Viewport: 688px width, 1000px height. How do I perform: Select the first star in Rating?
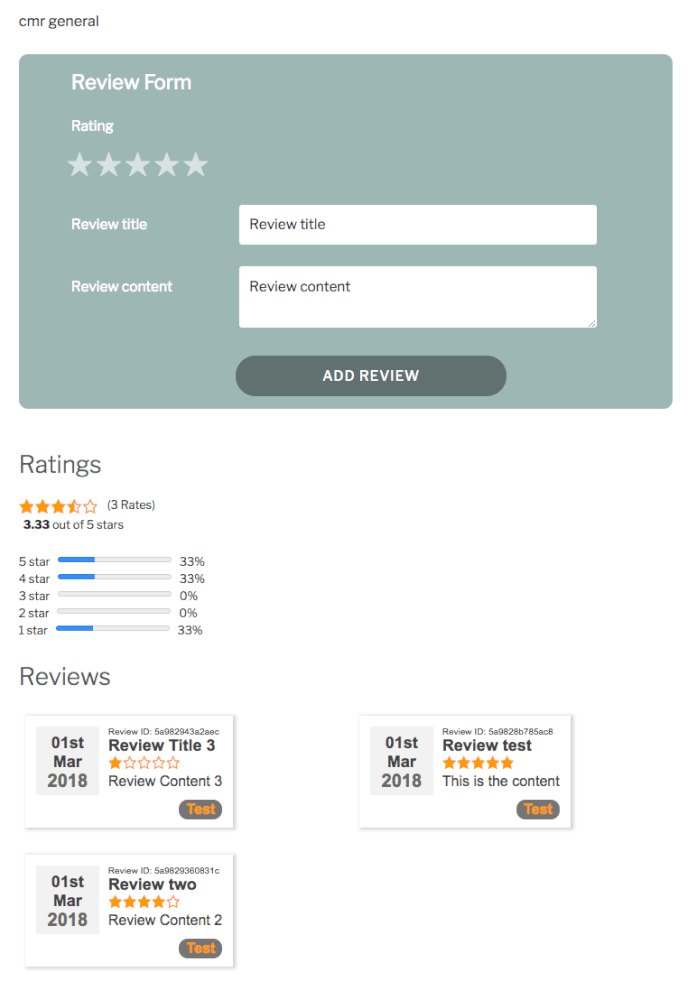[80, 165]
